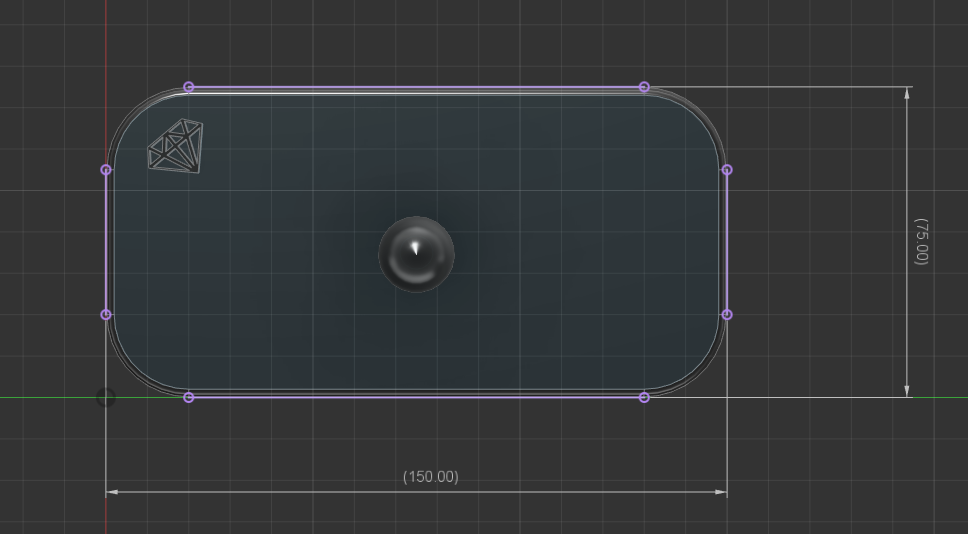Viewport: 968px width, 534px height.
Task: Click the red vertical axis line
Action: 106,43
